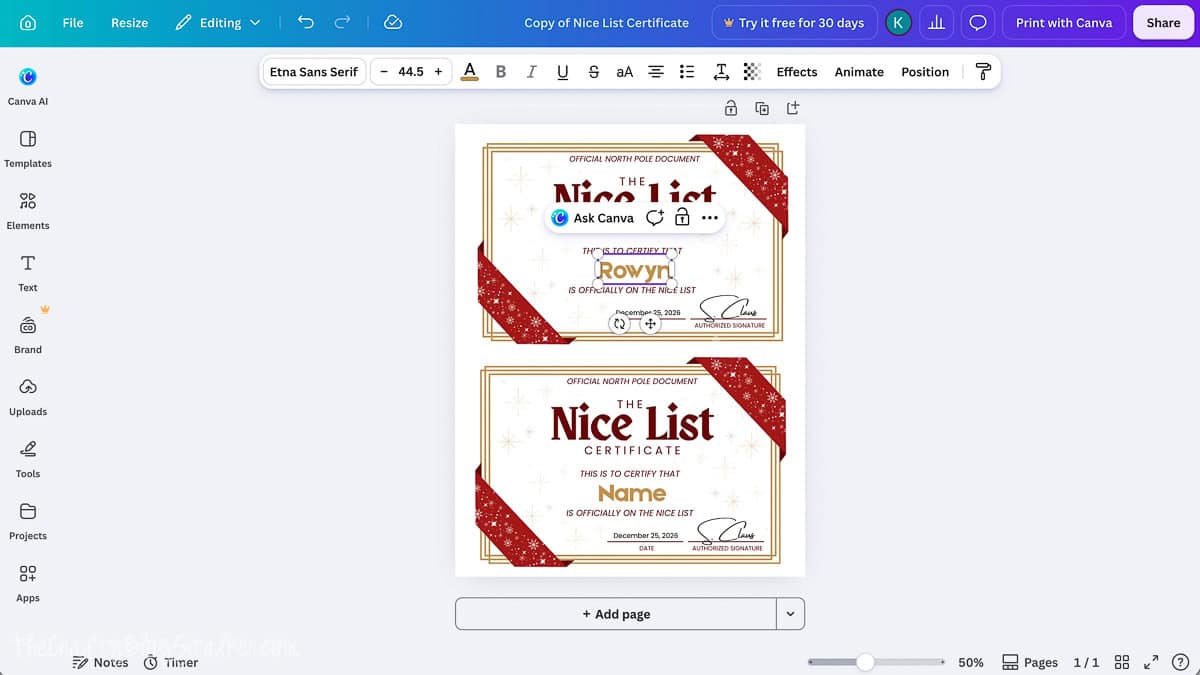The width and height of the screenshot is (1200, 675).
Task: Open text Effects
Action: coord(797,72)
